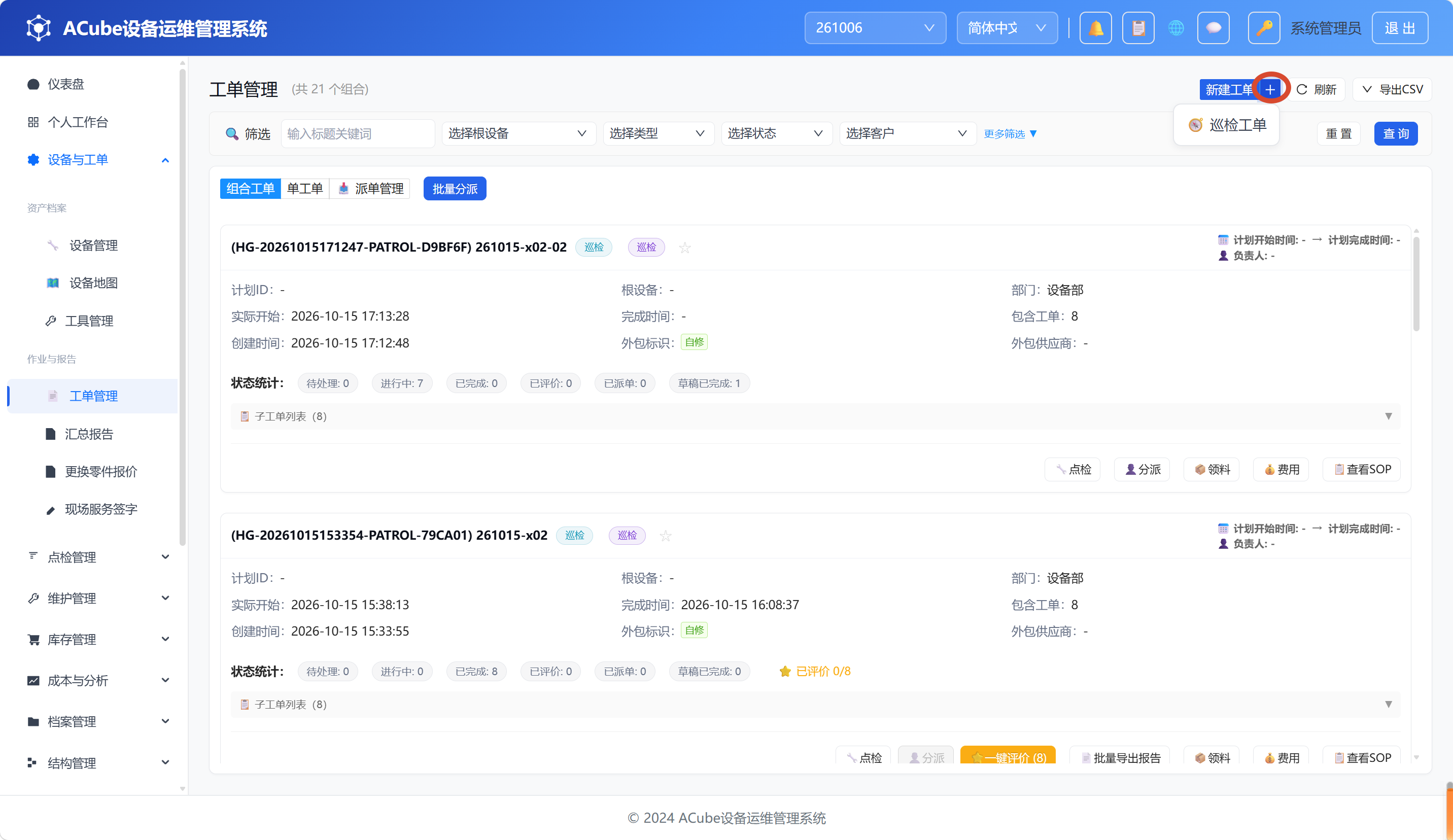The width and height of the screenshot is (1453, 840).
Task: Switch to the 派单管理 tab
Action: click(370, 189)
